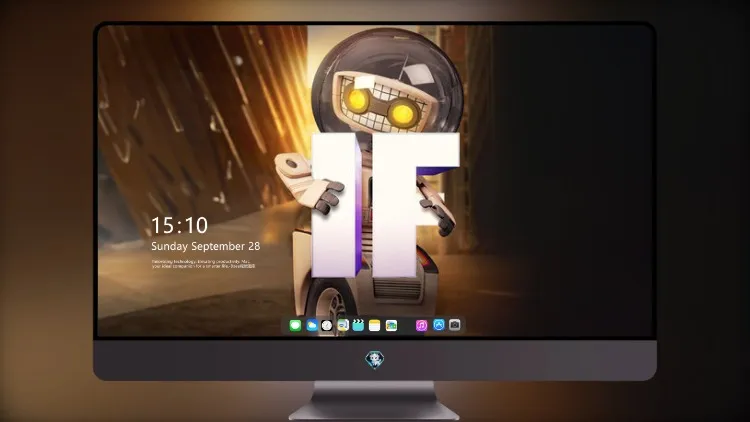This screenshot has height=422, width=750.
Task: Open the Photos gallery app in dock
Action: tap(391, 325)
